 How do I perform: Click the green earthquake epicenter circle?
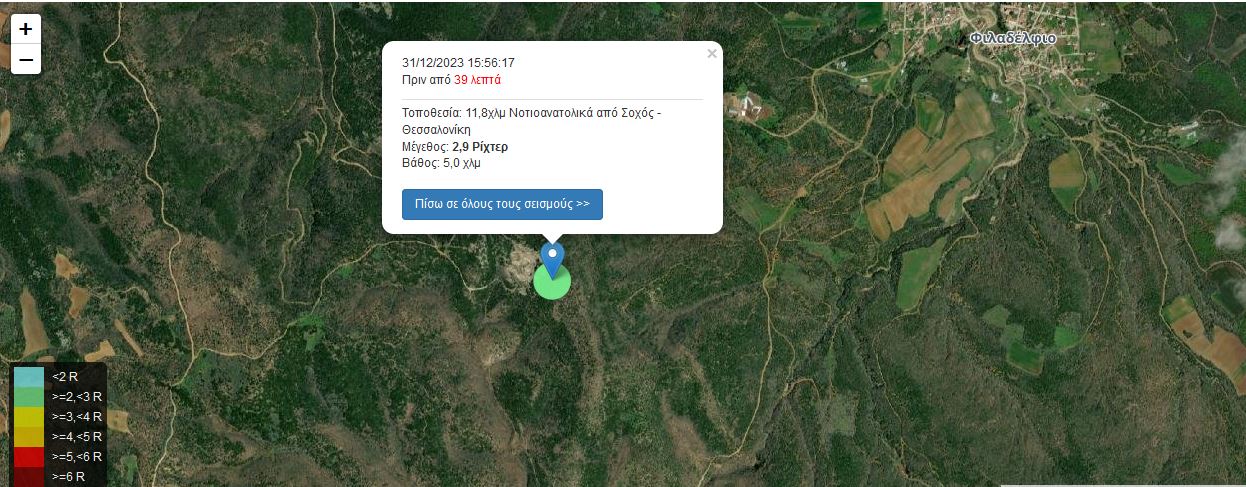pyautogui.click(x=552, y=285)
